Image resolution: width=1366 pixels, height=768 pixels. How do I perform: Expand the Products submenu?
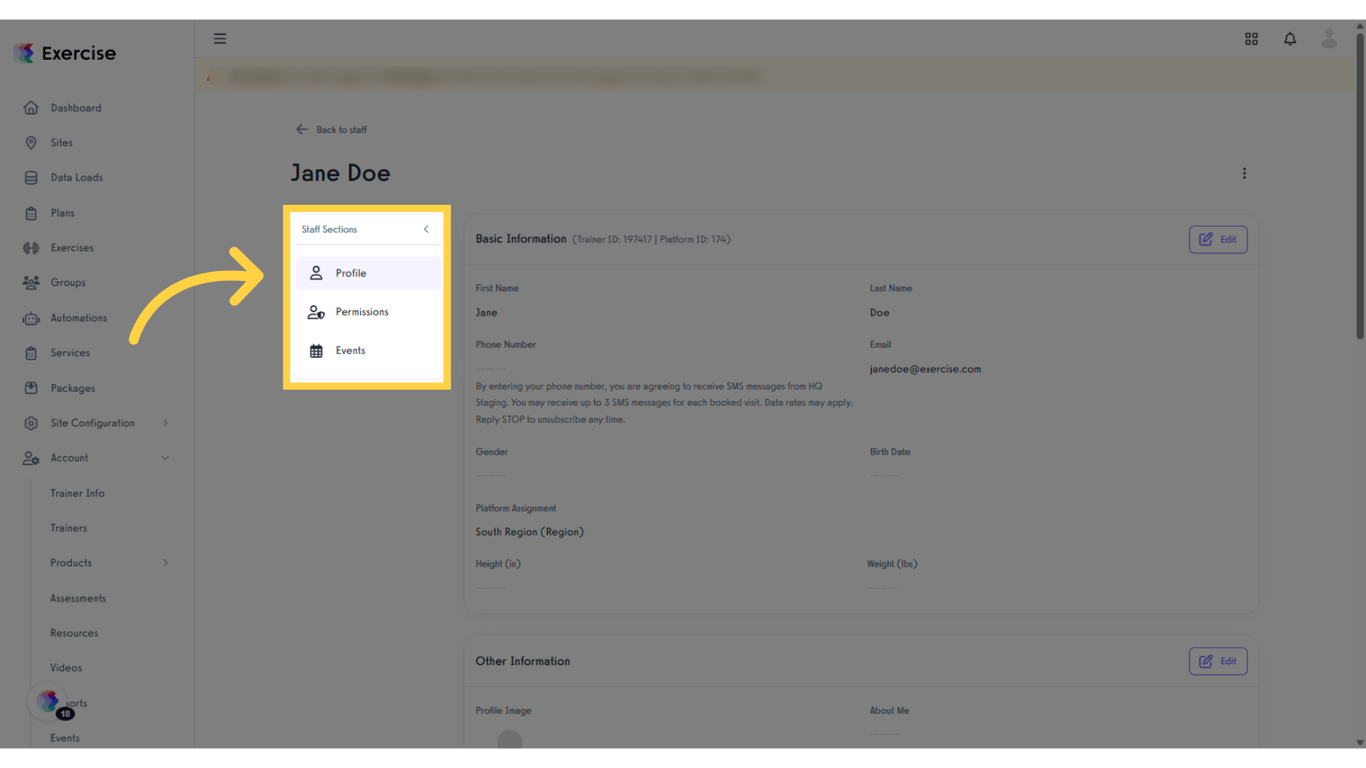click(165, 563)
